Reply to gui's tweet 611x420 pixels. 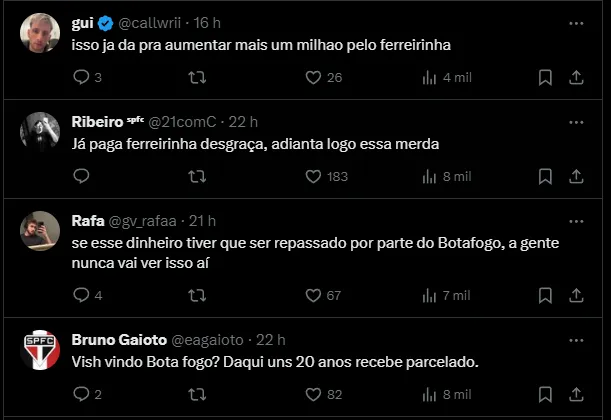(x=82, y=77)
